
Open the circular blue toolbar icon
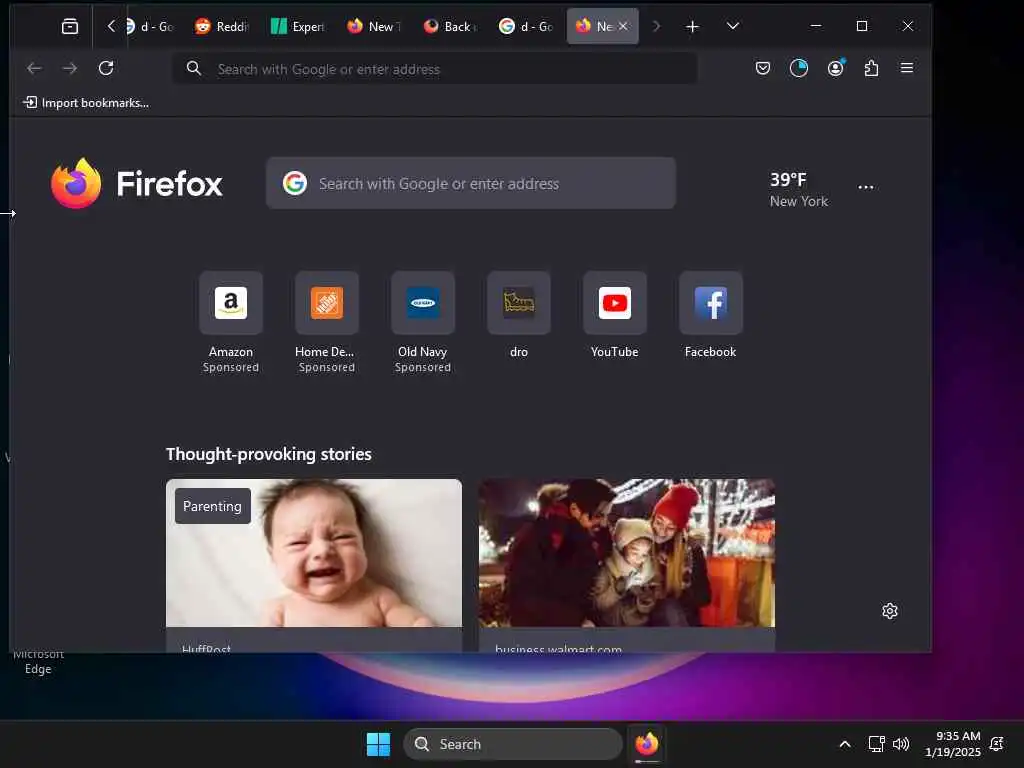pyautogui.click(x=799, y=68)
